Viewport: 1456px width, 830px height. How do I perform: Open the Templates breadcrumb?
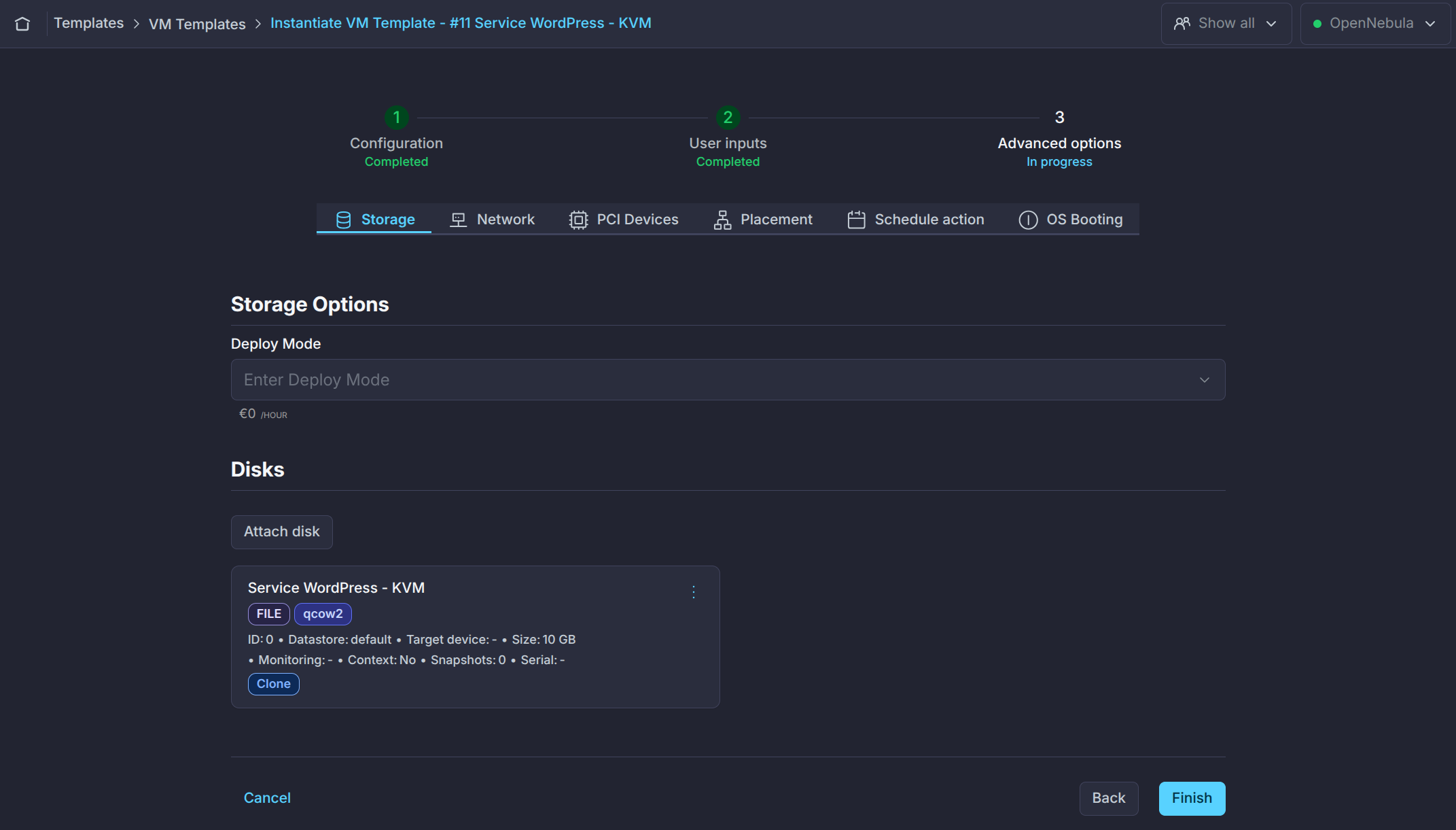tap(89, 23)
